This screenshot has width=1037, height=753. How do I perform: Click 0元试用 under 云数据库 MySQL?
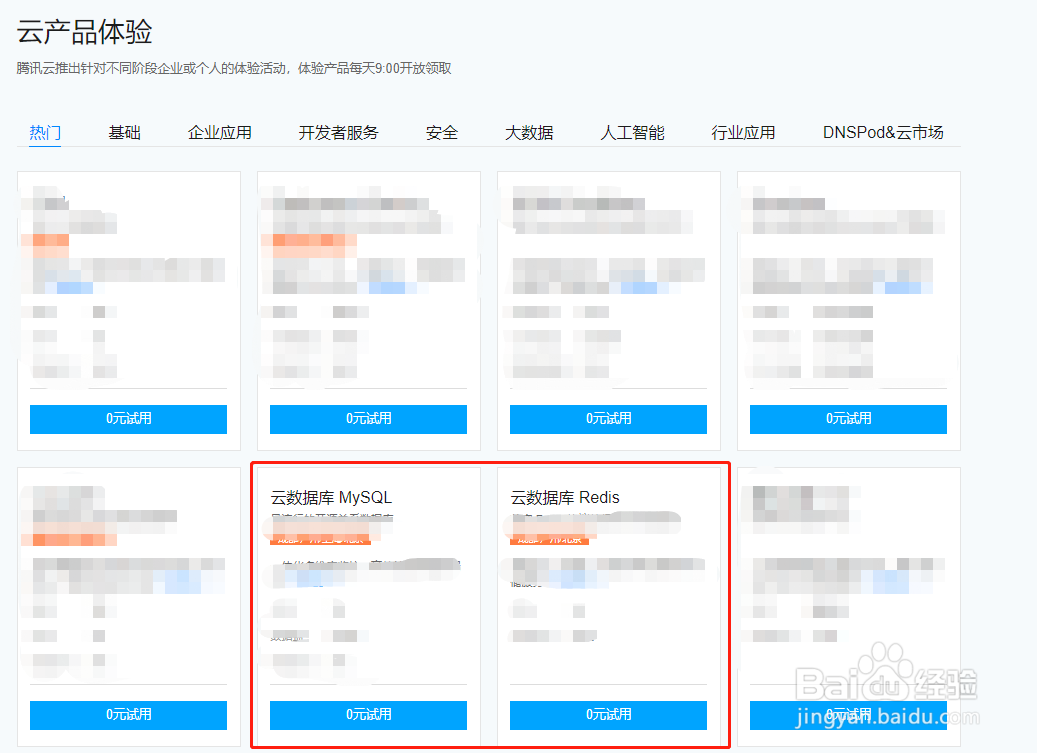368,715
